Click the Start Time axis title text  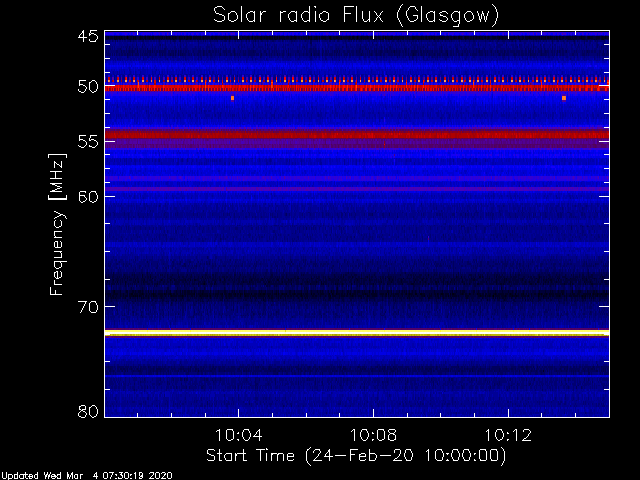[356, 456]
